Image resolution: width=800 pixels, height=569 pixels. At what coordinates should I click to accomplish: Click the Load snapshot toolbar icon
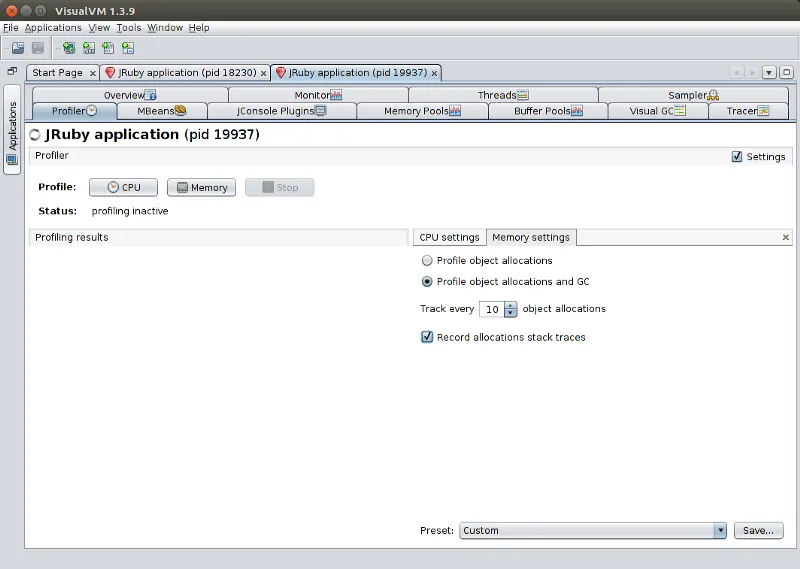[18, 48]
